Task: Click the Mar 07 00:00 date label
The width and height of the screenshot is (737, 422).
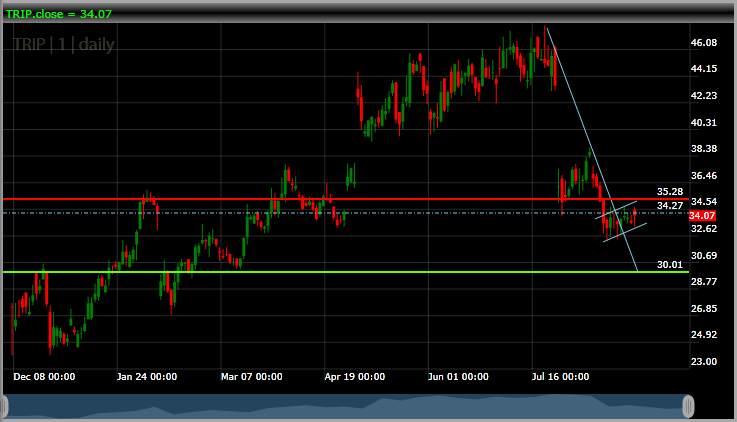Action: [x=251, y=377]
